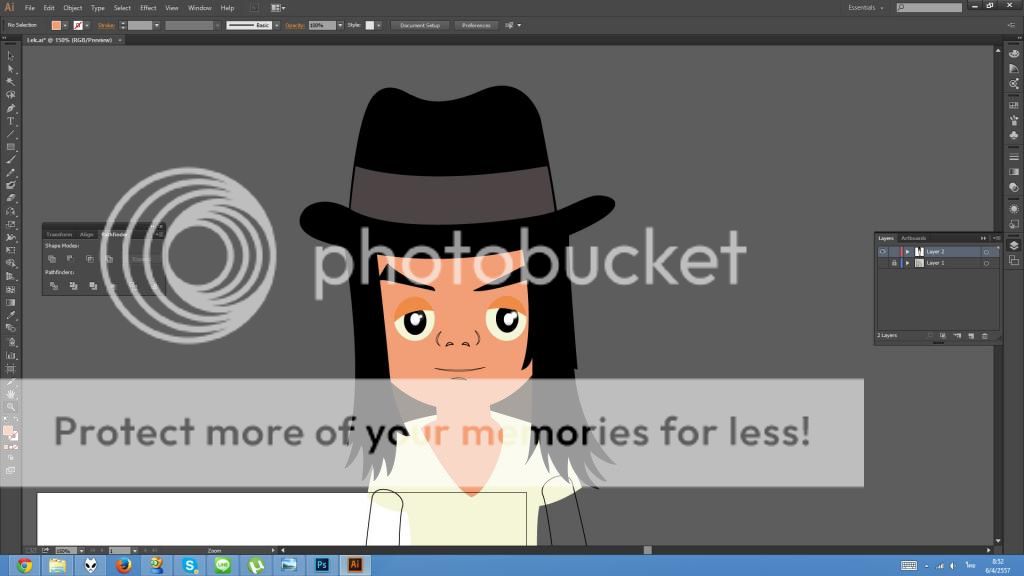Expand Layer 2 disclosure triangle
Screen dimensions: 1024x576
coord(907,251)
